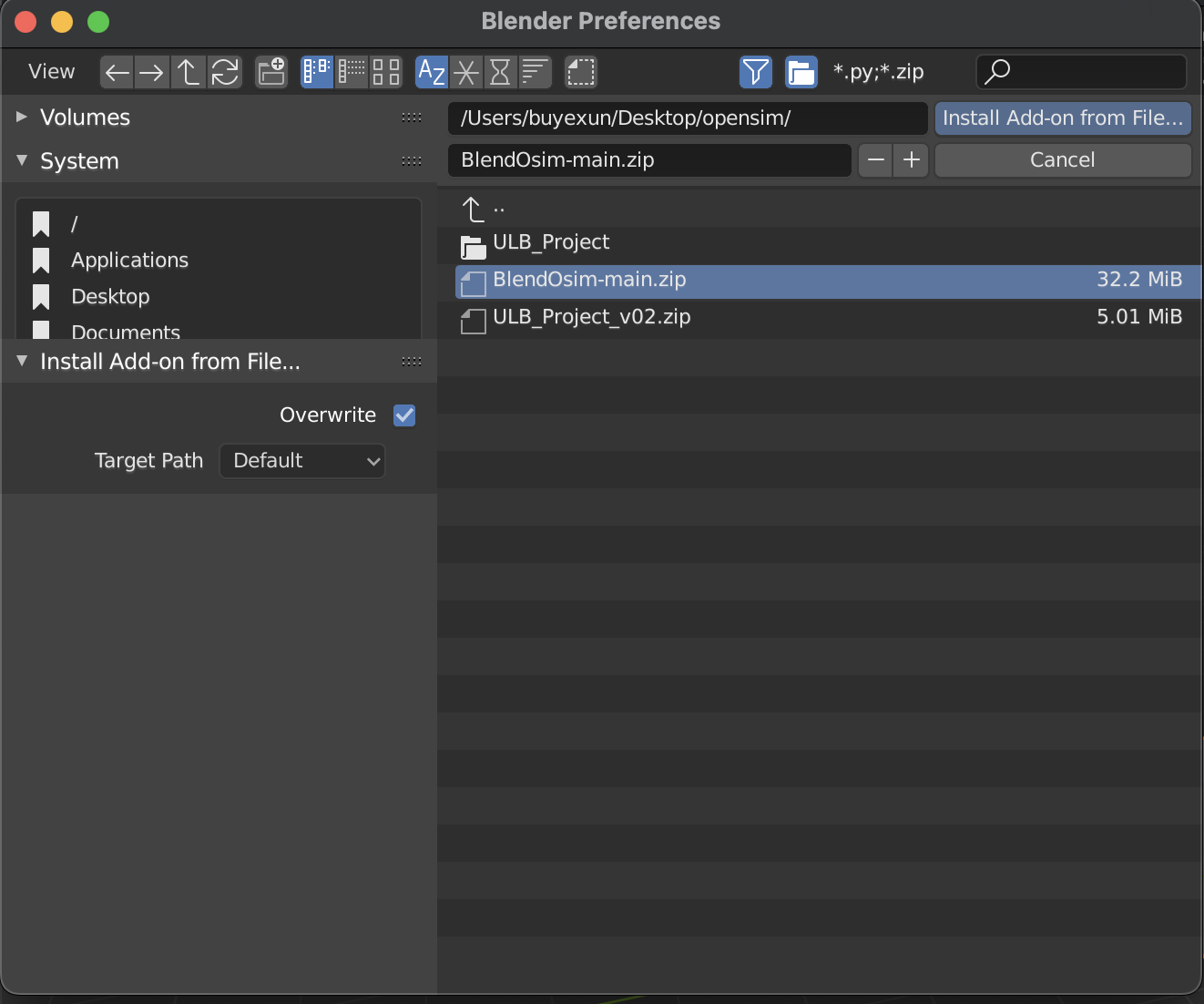Collapse Install Add-on from File panel
The image size is (1204, 1004).
coord(22,361)
